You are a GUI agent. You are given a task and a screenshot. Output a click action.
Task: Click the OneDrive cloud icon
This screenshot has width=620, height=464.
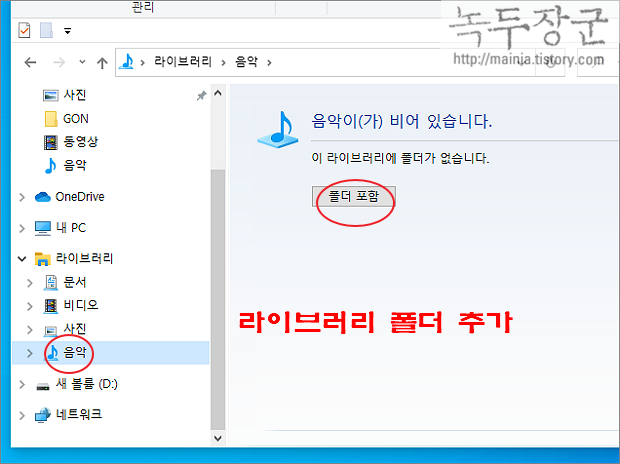pyautogui.click(x=43, y=197)
